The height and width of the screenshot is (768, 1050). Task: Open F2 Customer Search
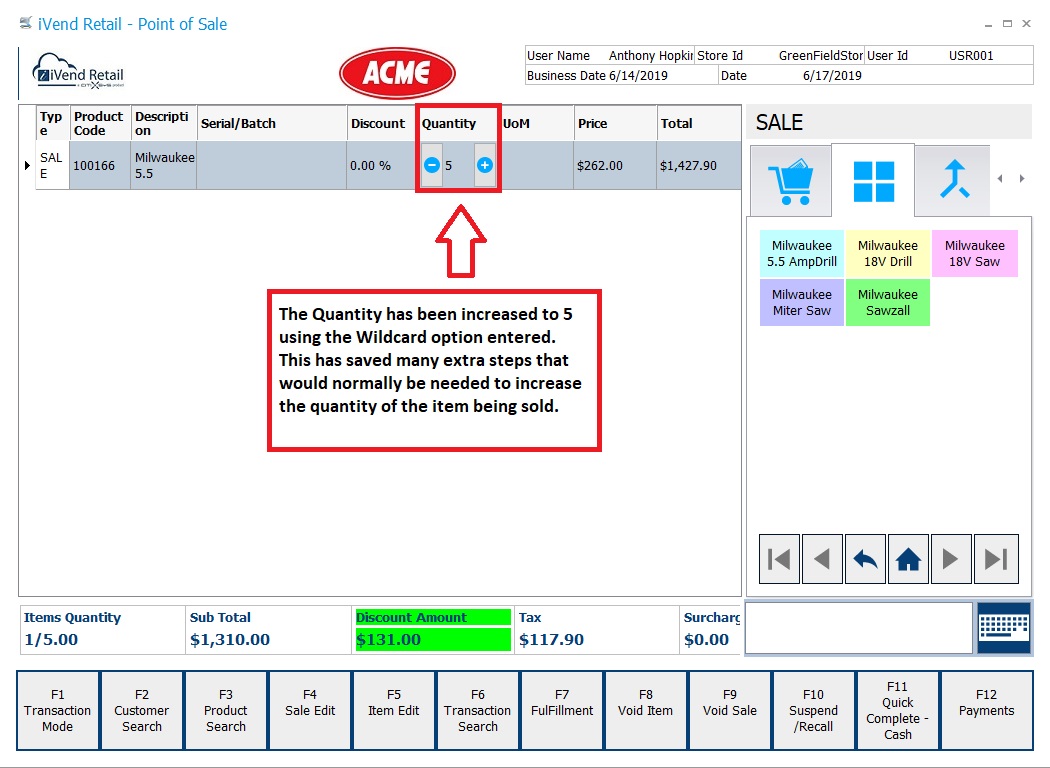click(142, 710)
